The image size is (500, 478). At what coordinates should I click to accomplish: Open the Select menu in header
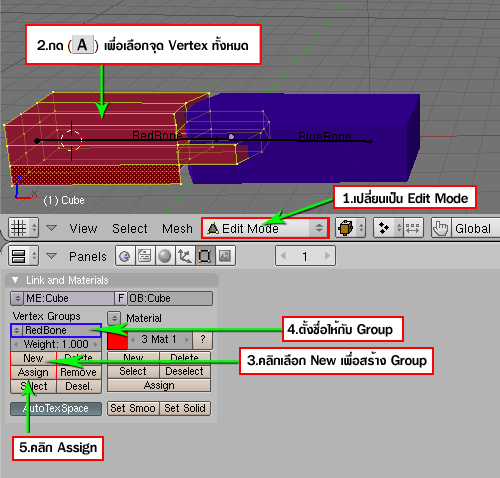[x=130, y=229]
